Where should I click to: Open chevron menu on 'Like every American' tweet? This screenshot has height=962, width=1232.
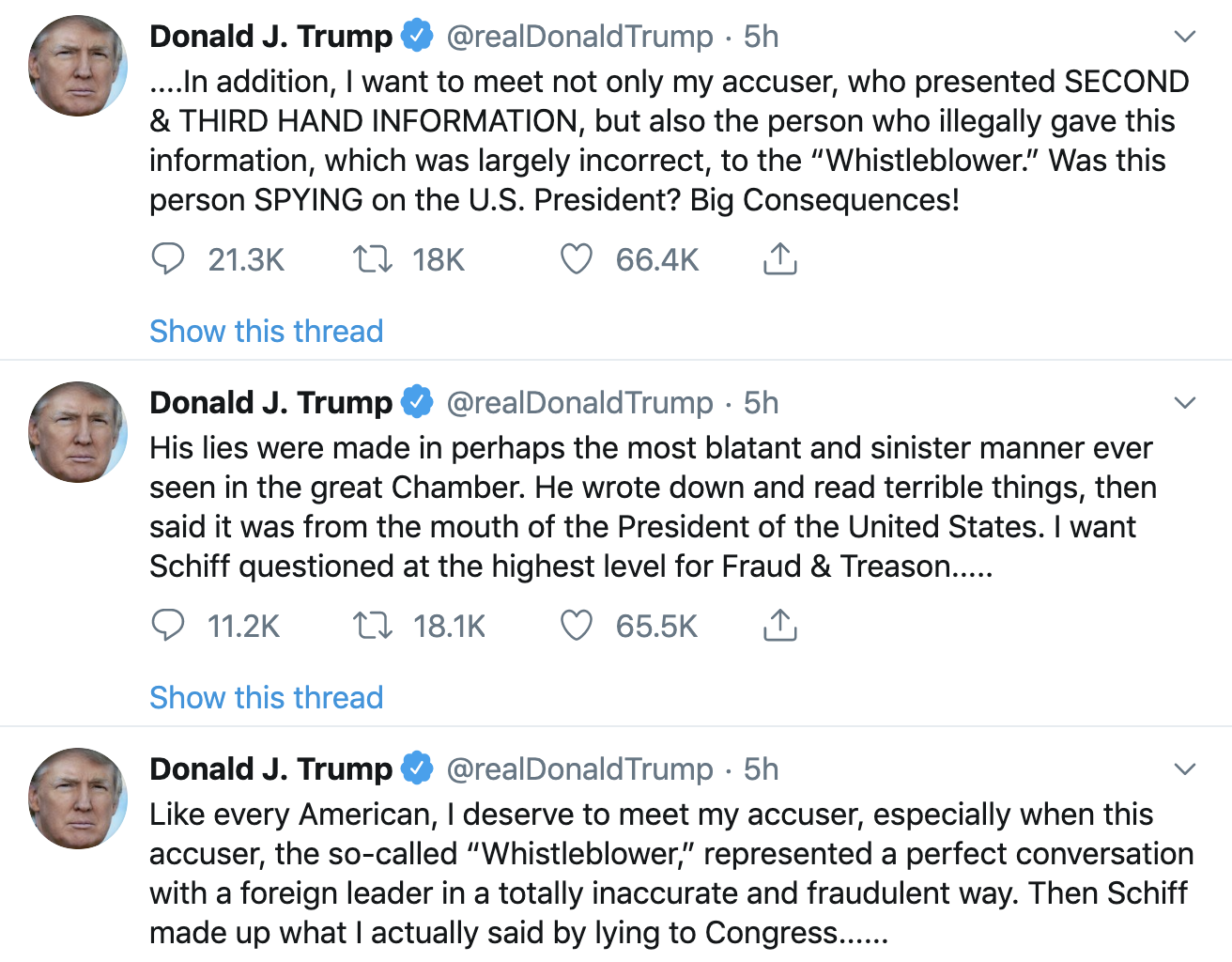1185,769
